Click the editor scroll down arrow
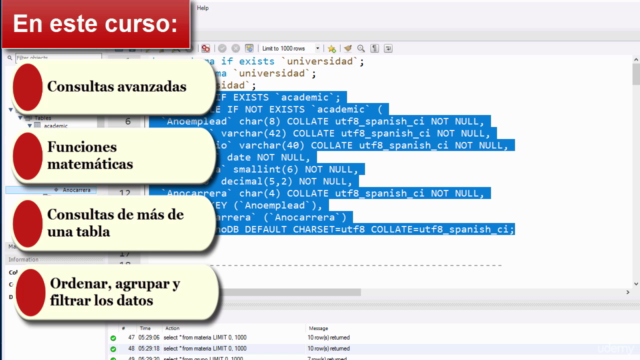 point(636,284)
